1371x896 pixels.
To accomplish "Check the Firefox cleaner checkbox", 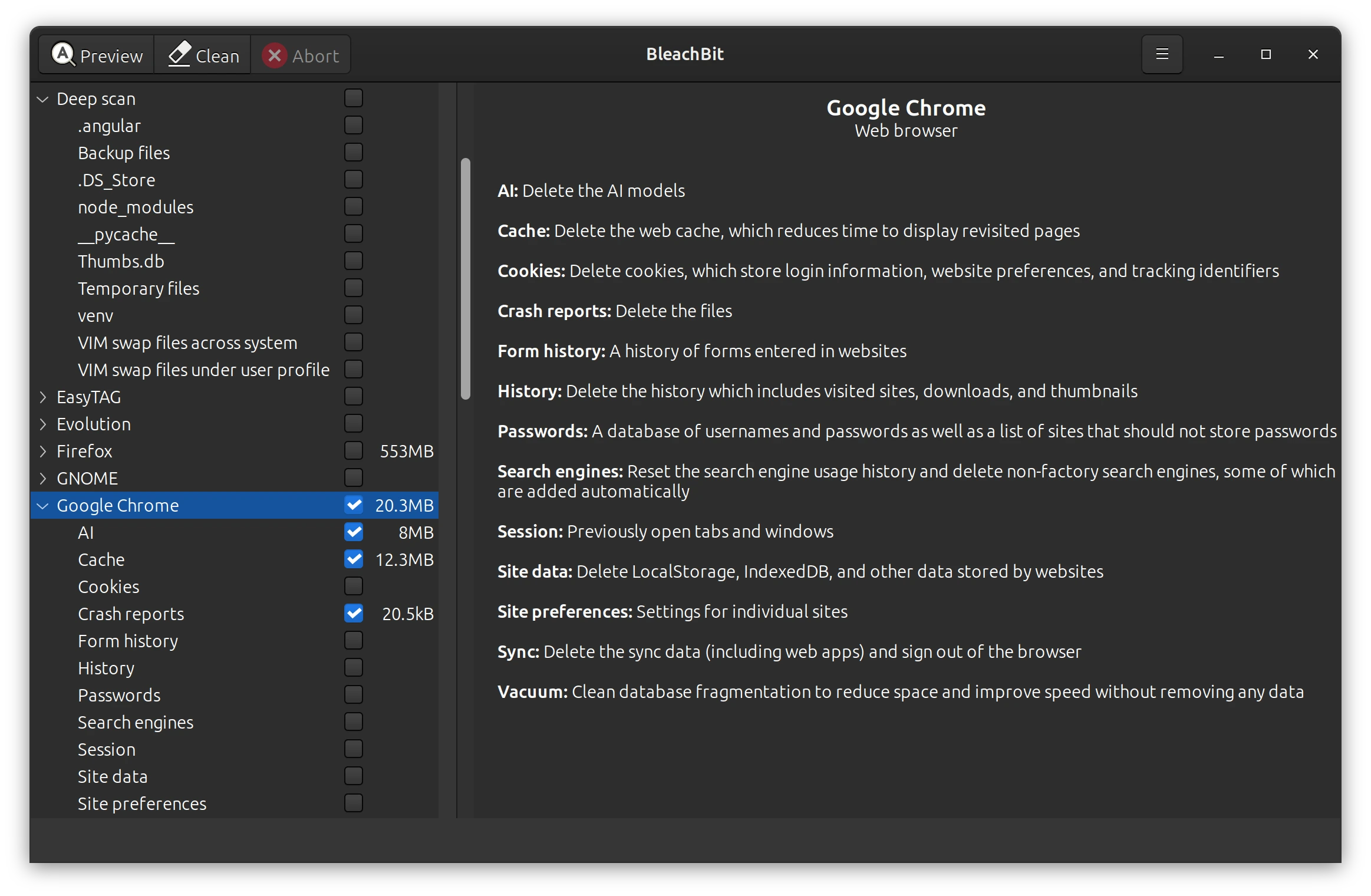I will (x=354, y=450).
